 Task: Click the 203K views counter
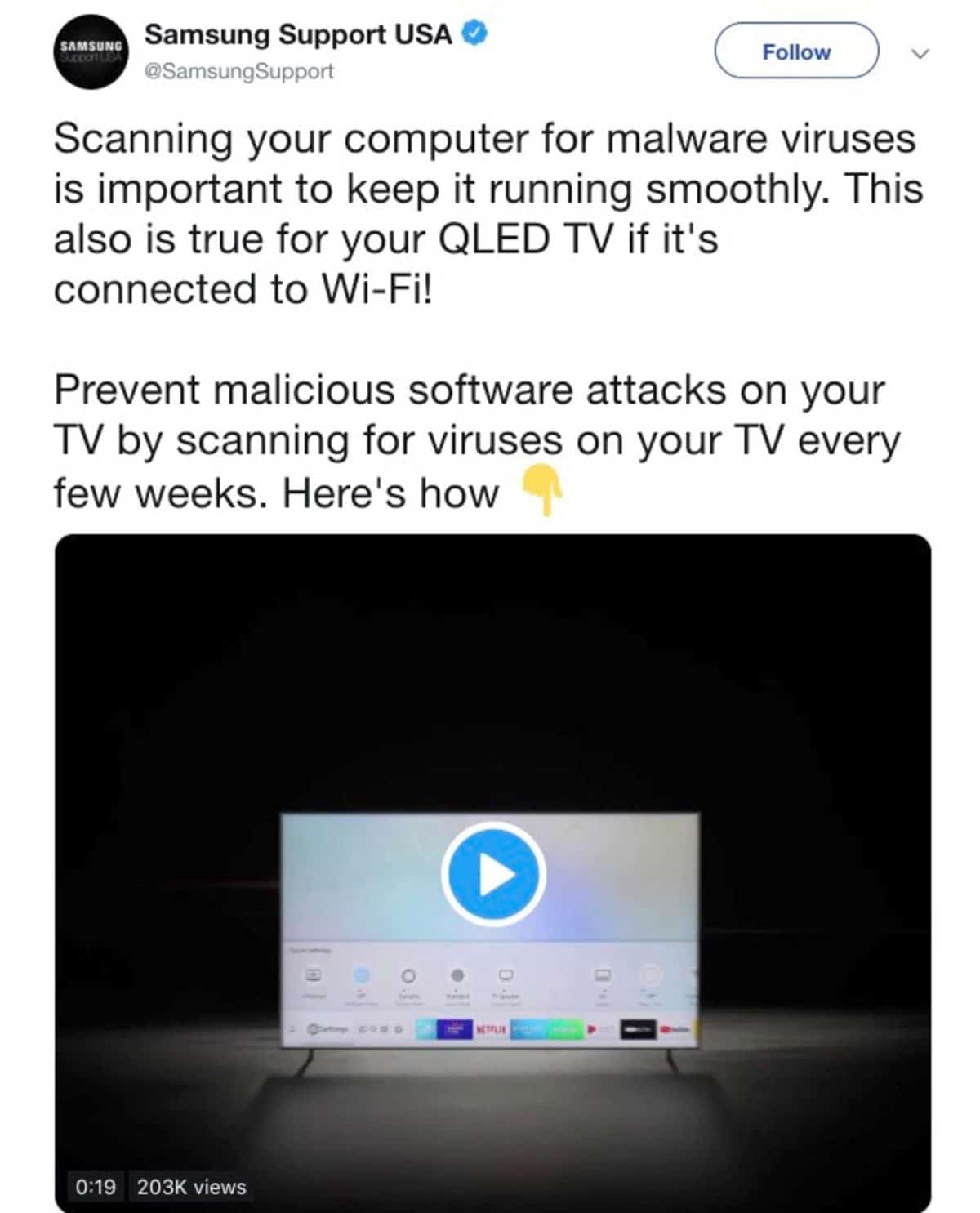[x=191, y=1187]
